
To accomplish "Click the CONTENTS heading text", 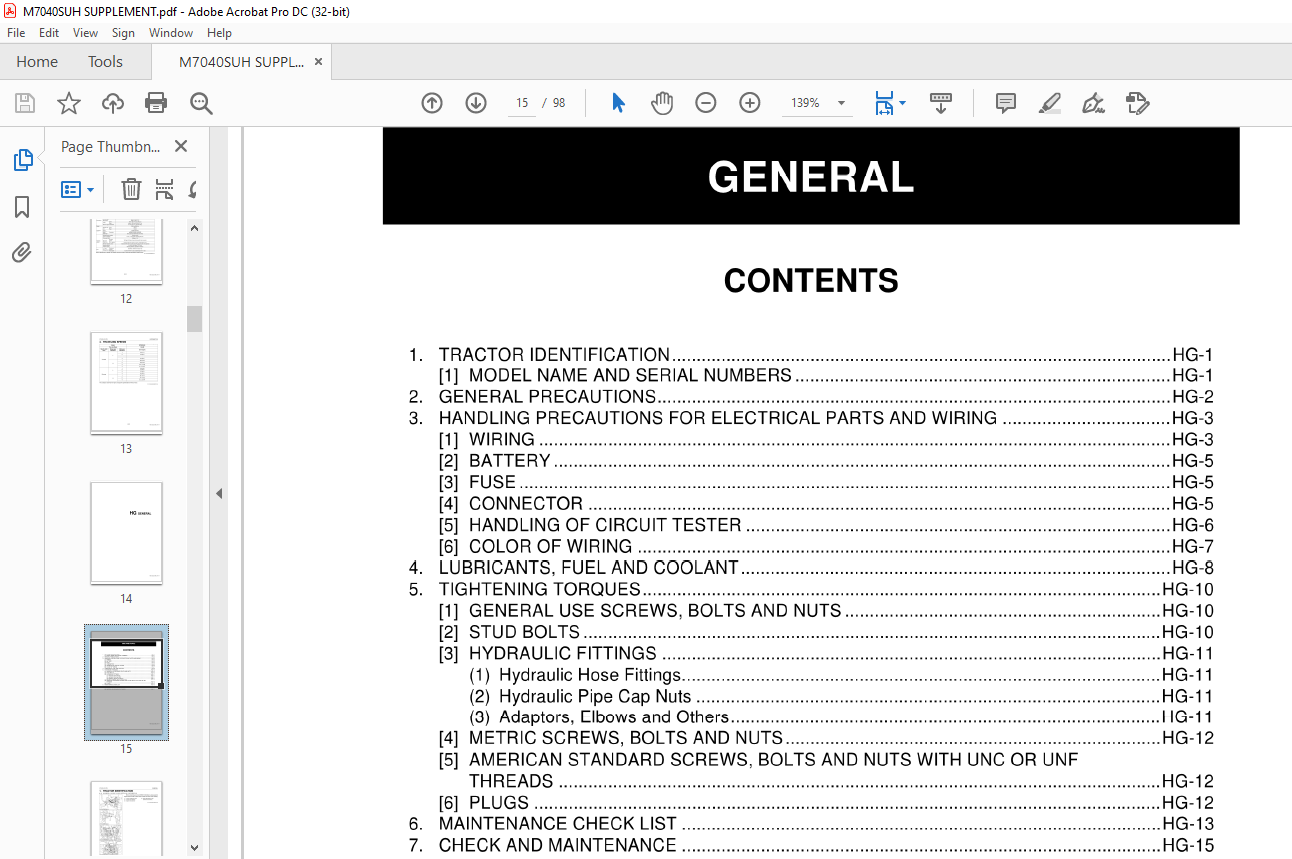I will click(811, 281).
